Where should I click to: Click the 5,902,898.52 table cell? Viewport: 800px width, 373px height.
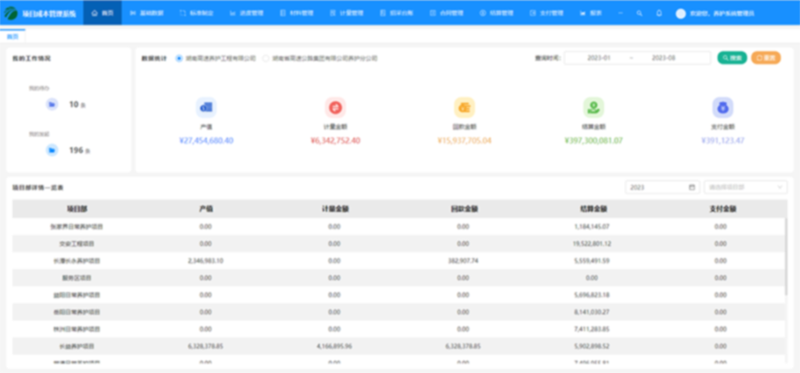pos(592,346)
